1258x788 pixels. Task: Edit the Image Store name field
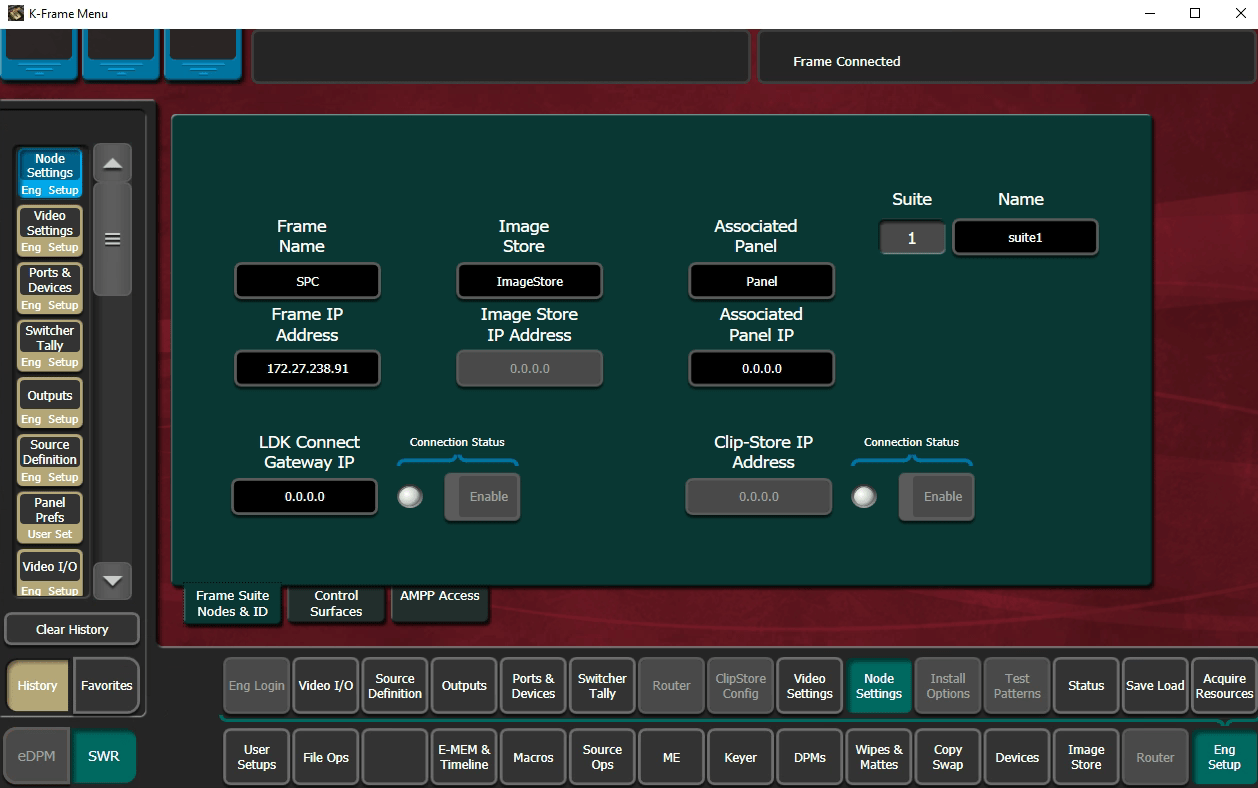coord(529,281)
